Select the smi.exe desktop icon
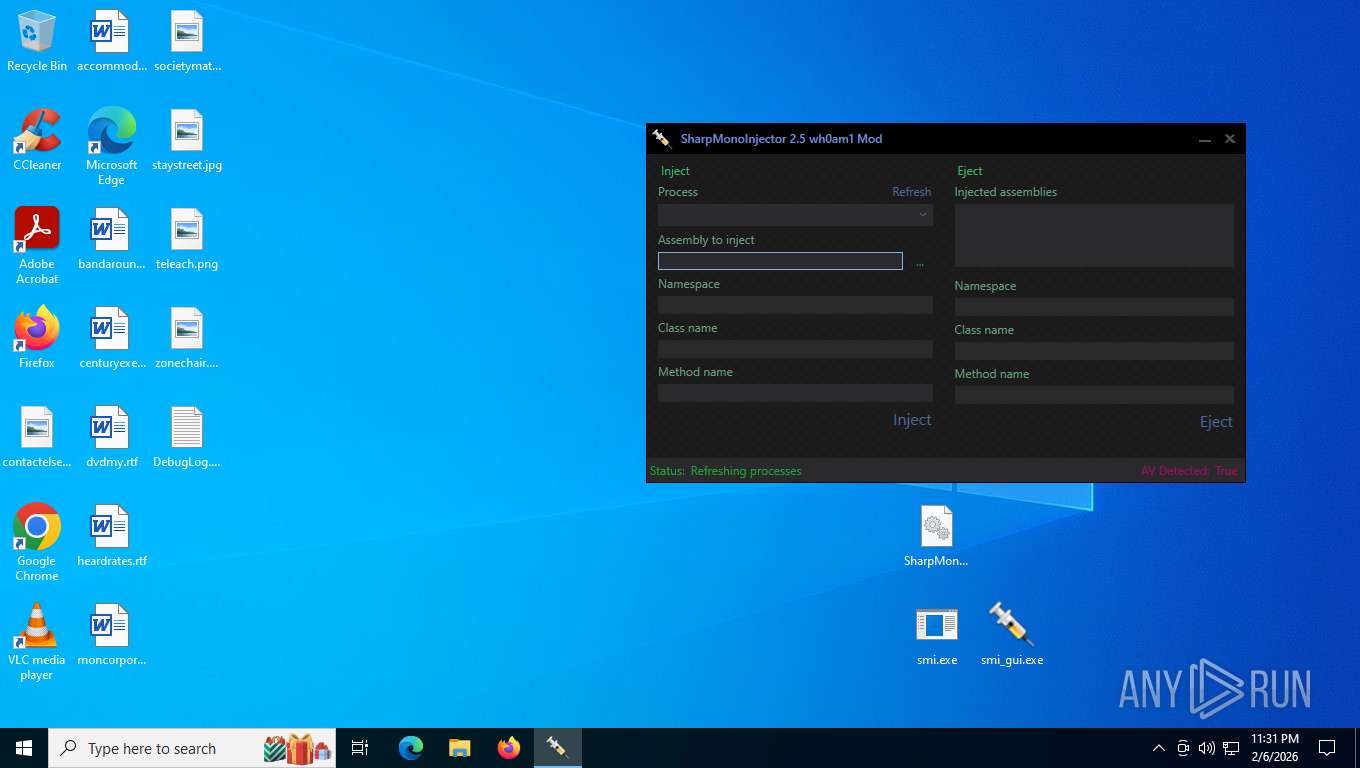The image size is (1360, 768). [937, 635]
